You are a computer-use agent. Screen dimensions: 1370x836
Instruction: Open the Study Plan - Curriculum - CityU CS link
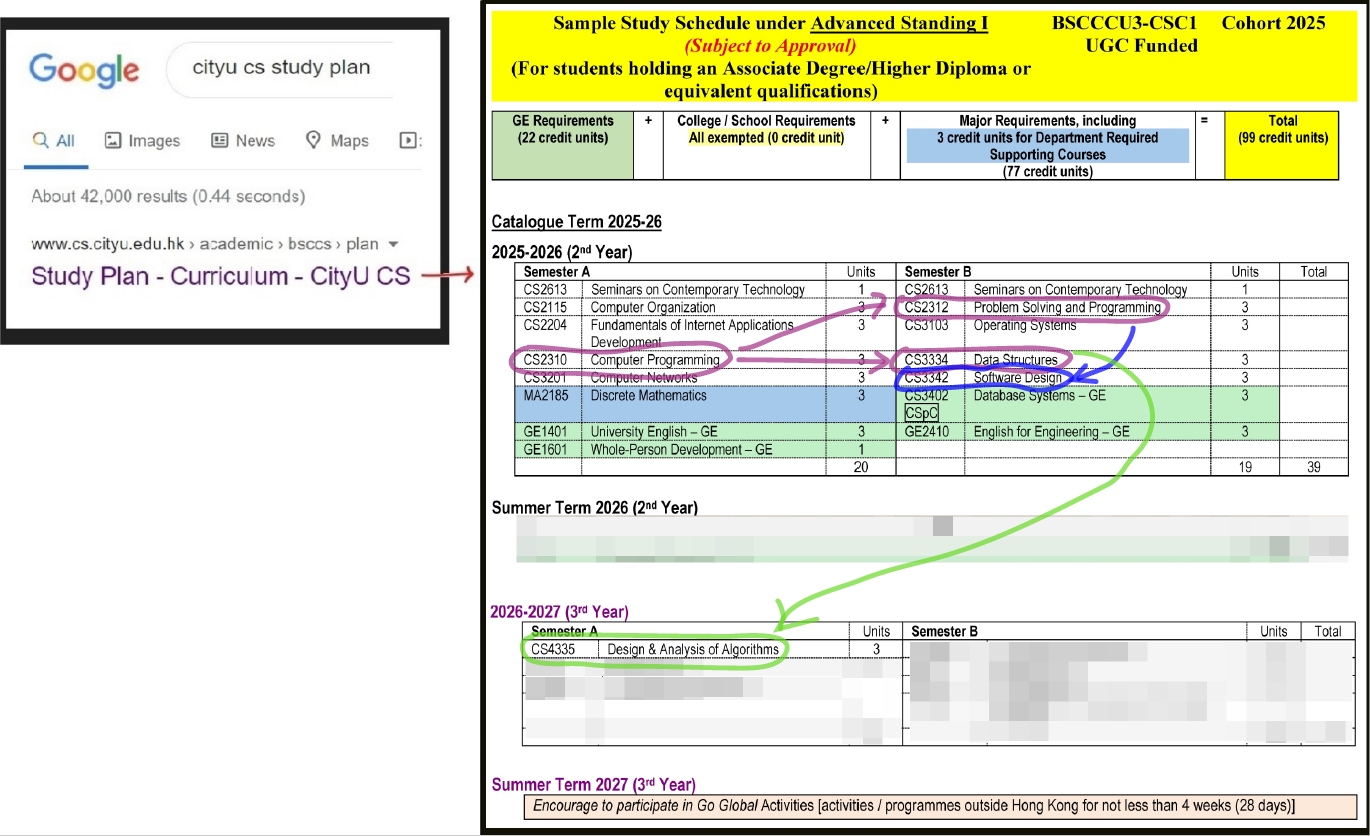tap(220, 276)
